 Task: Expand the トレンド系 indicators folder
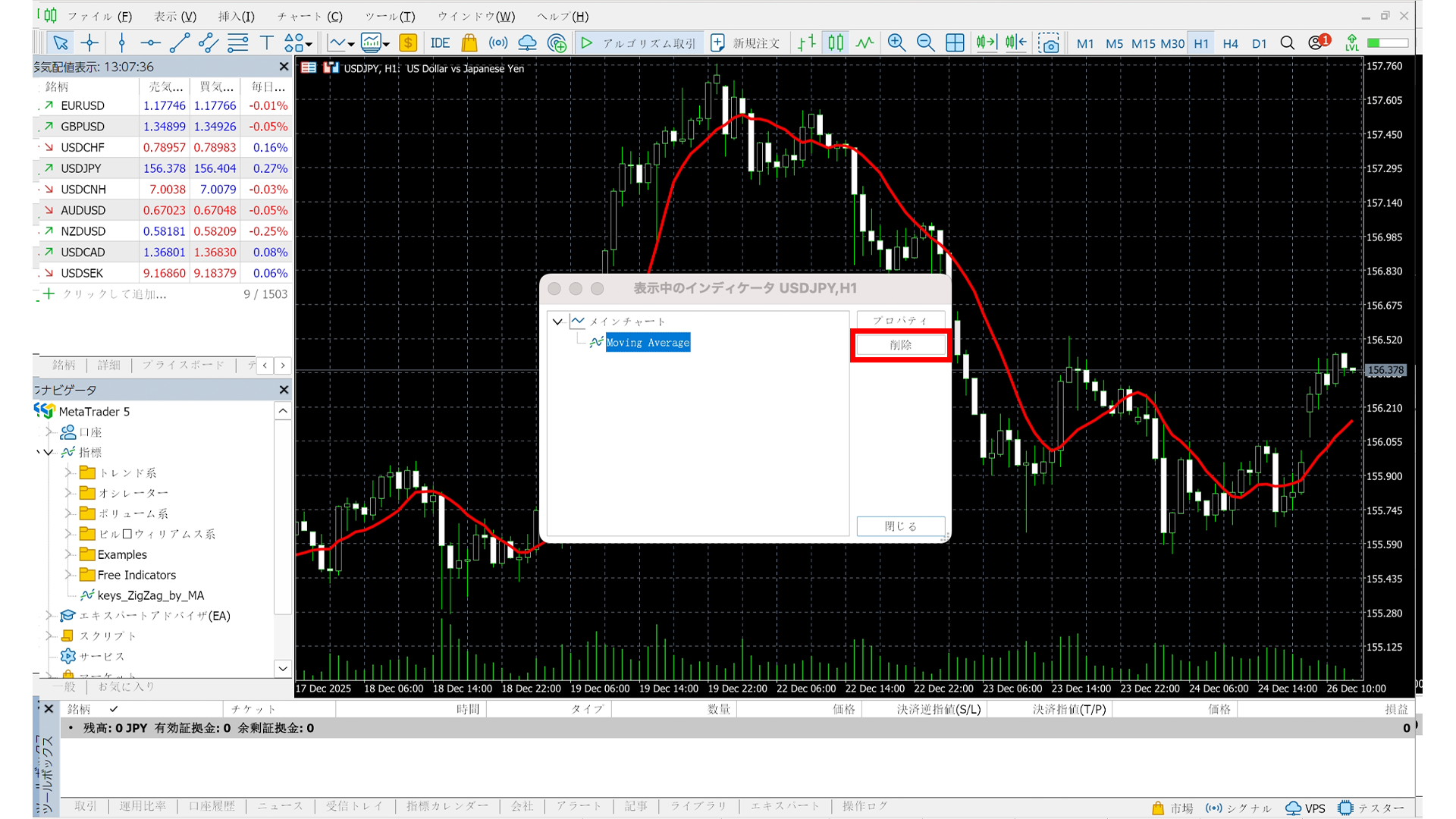pos(68,472)
